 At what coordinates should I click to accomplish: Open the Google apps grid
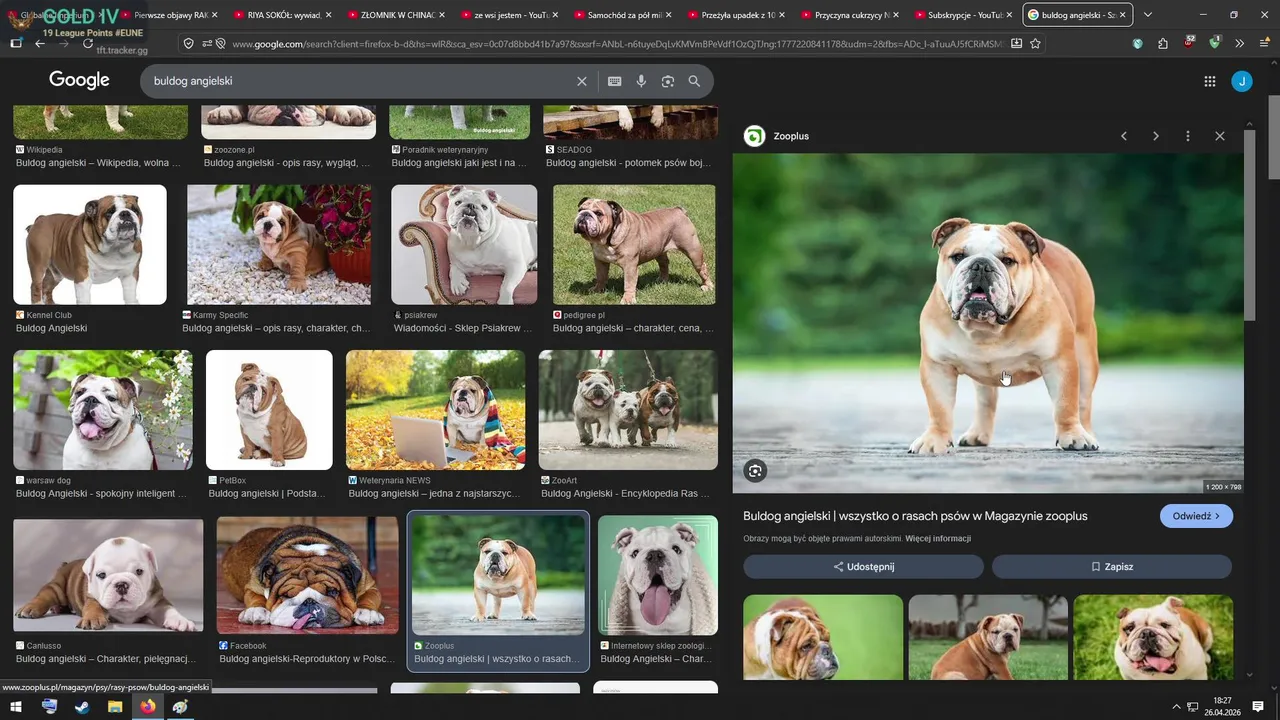(x=1209, y=81)
